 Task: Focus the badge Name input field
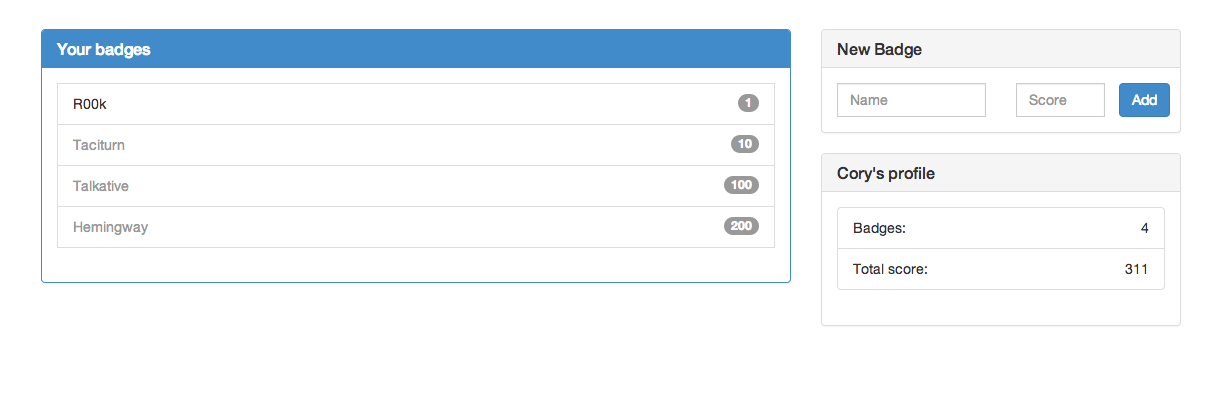911,100
